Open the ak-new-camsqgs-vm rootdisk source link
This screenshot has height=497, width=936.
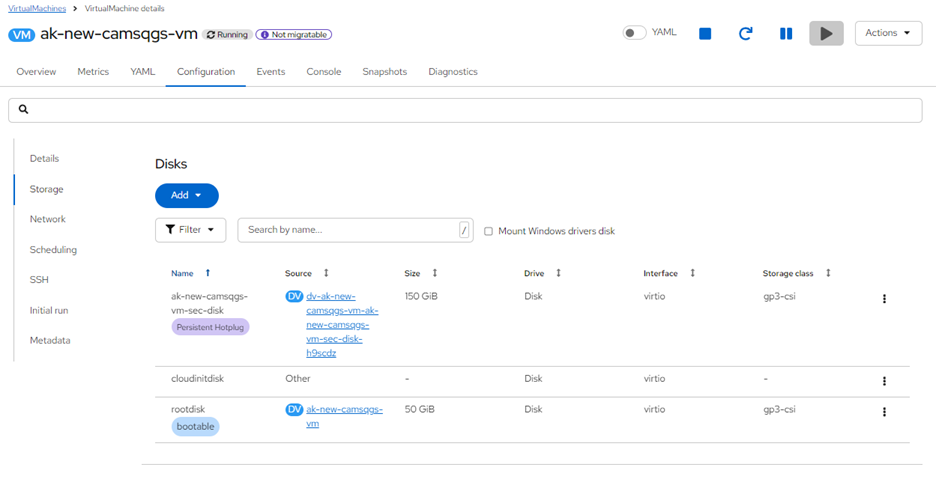[344, 416]
